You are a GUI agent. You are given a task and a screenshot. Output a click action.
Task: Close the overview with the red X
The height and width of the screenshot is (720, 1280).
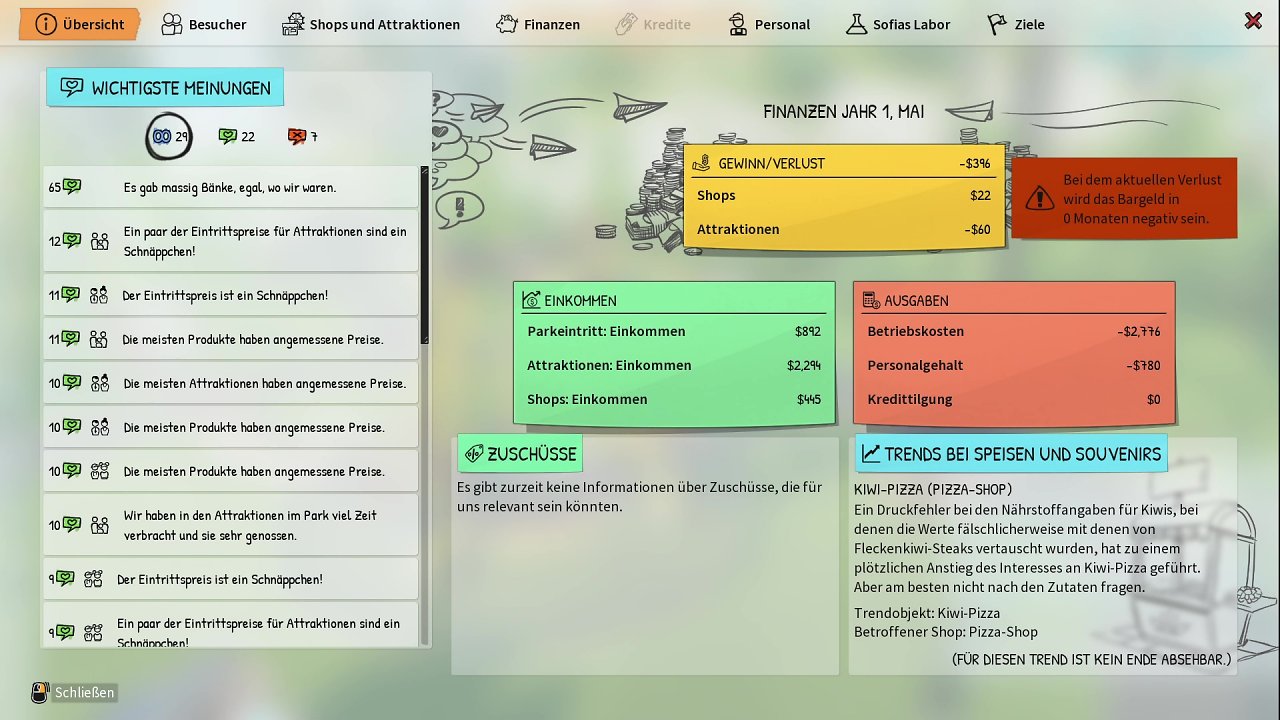1252,21
